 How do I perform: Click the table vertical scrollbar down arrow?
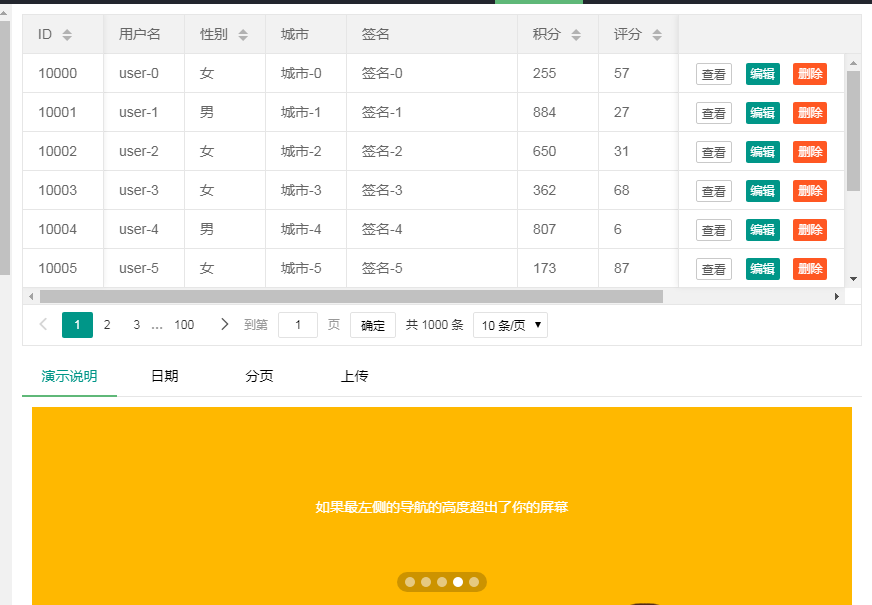pos(853,279)
